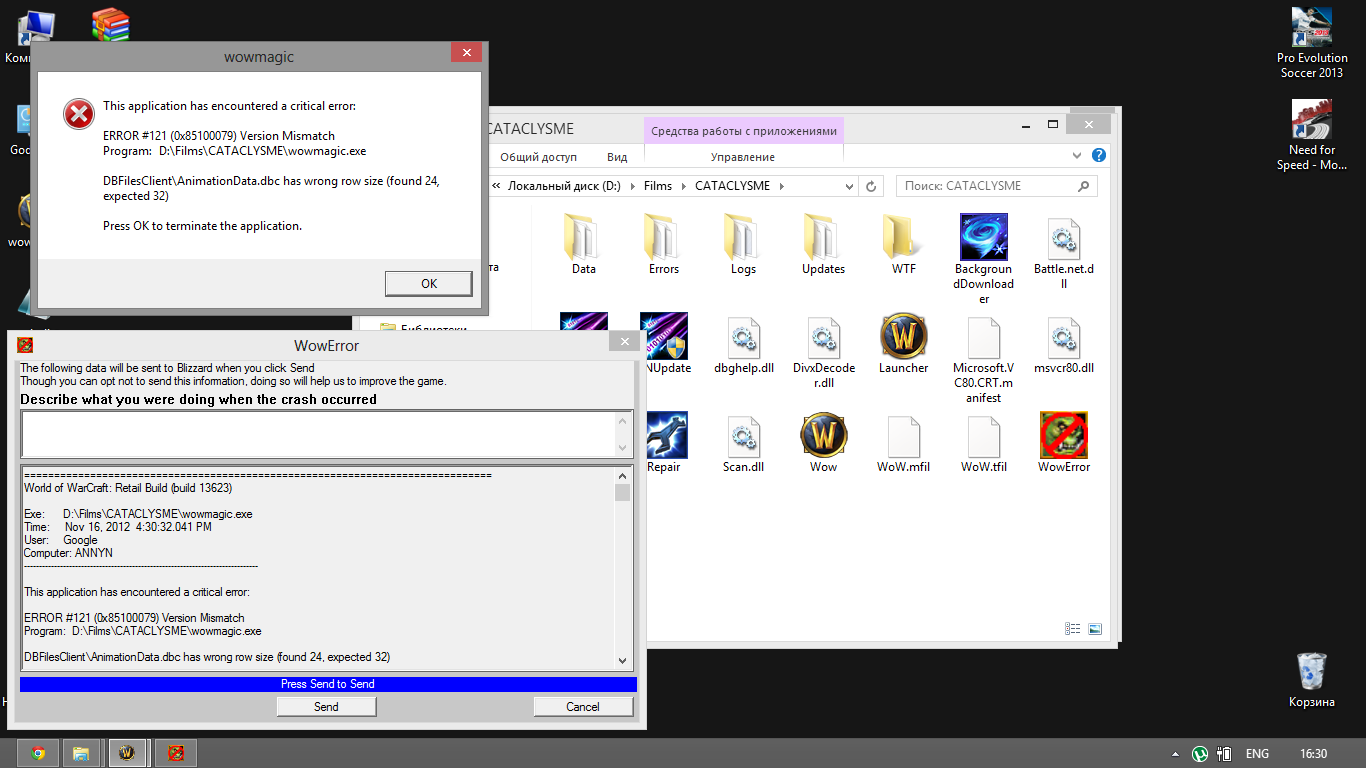Click the WowError title bar icon
Viewport: 1366px width, 768px height.
(x=26, y=345)
